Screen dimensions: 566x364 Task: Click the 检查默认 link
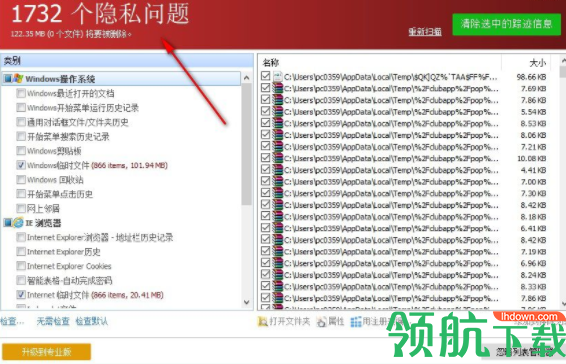92,321
